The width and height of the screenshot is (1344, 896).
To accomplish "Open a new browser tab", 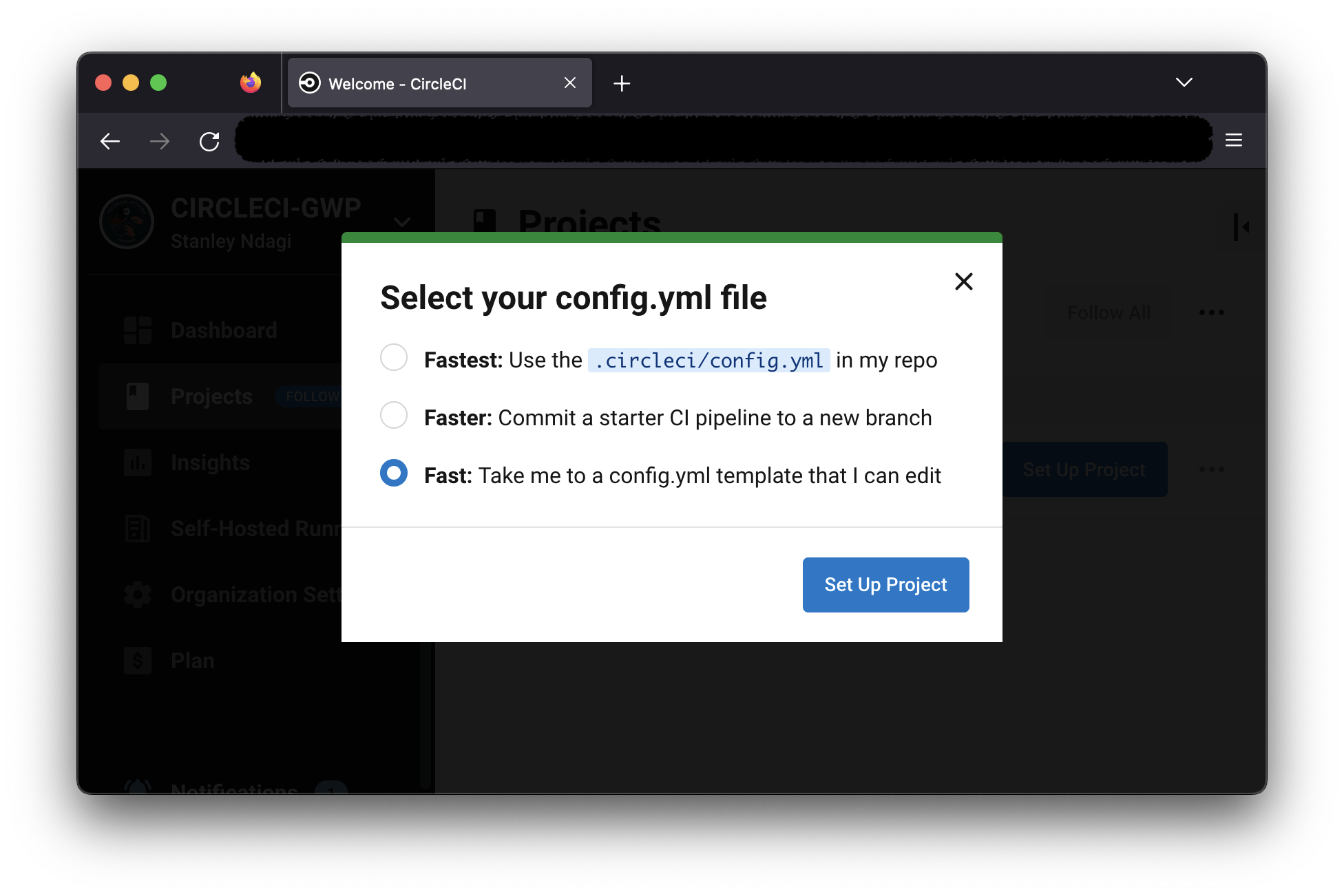I will pos(622,83).
